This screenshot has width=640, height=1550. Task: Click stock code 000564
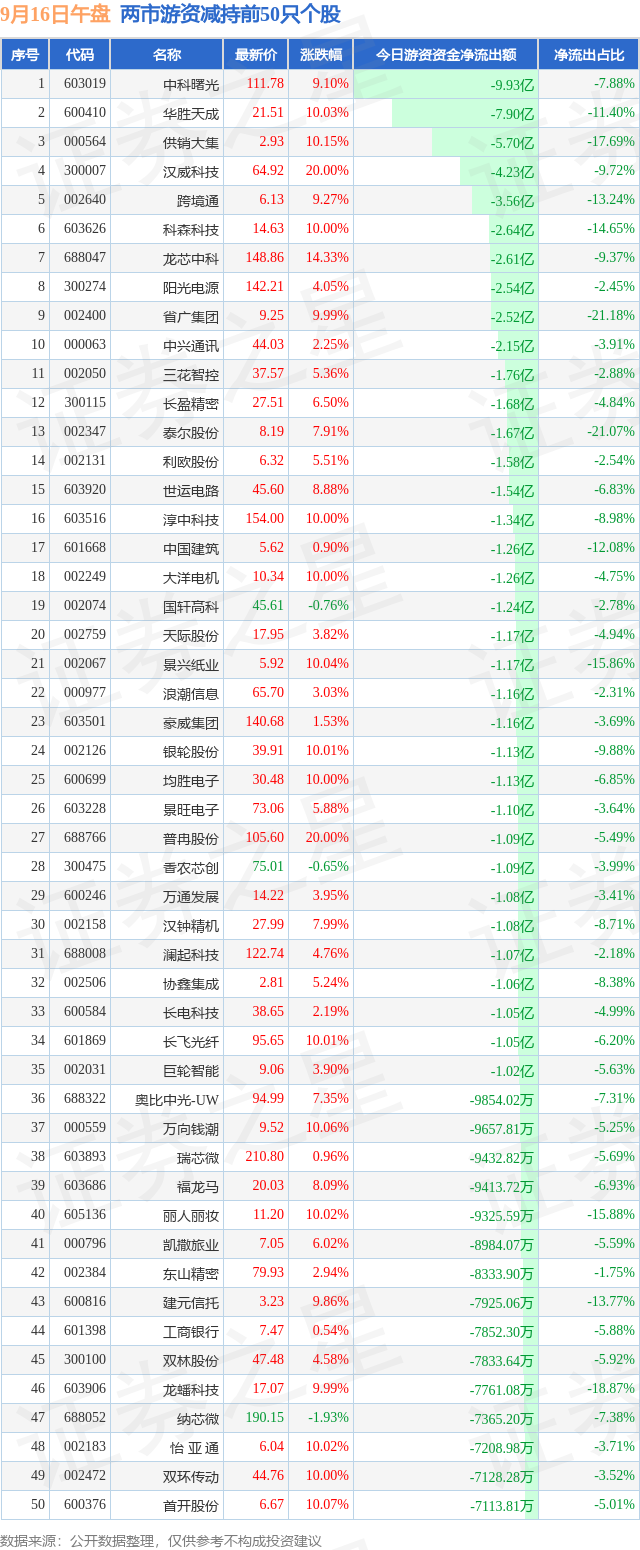tap(85, 142)
